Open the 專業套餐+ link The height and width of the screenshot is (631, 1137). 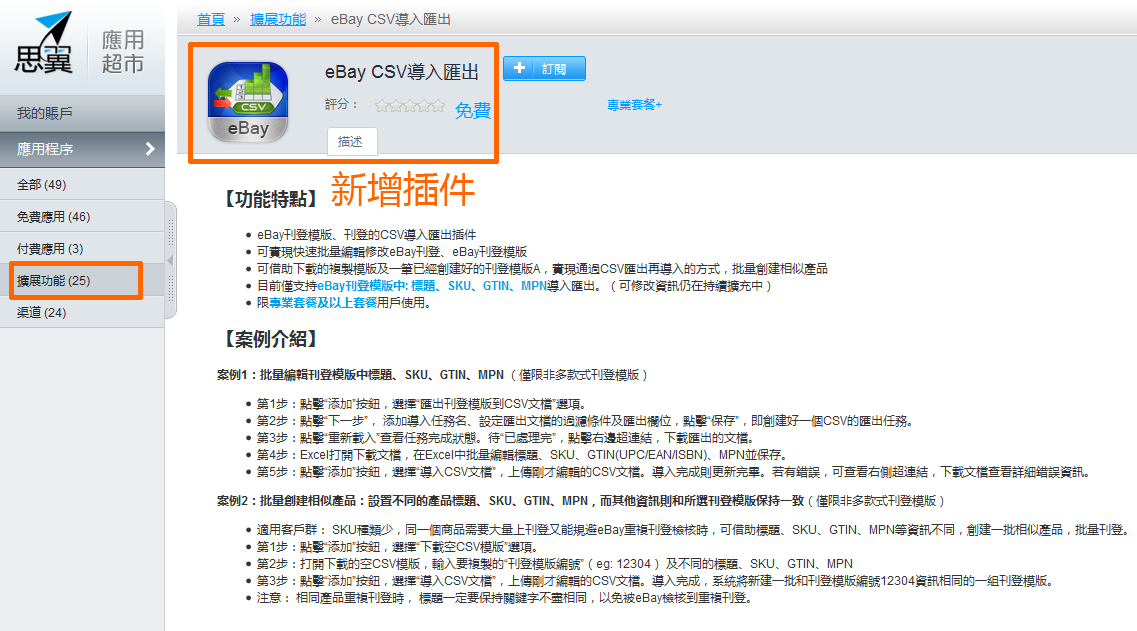634,105
